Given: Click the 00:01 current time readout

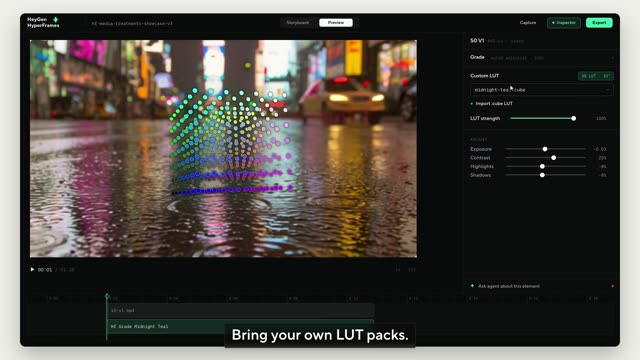Looking at the screenshot, I should click(x=45, y=270).
